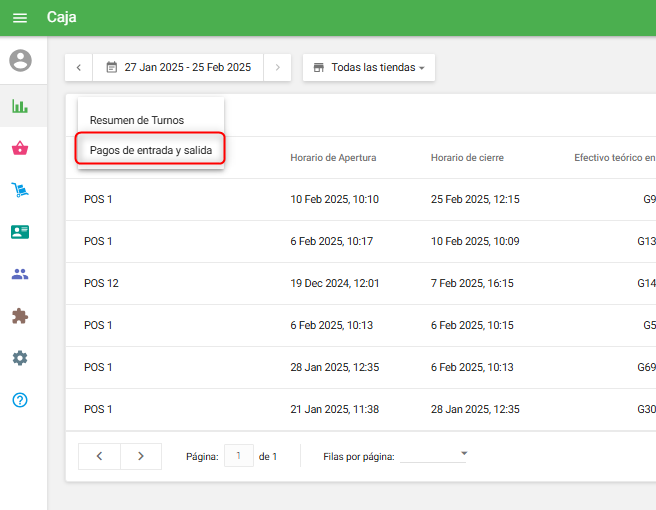Open the customers people icon
The width and height of the screenshot is (656, 510).
click(x=20, y=274)
